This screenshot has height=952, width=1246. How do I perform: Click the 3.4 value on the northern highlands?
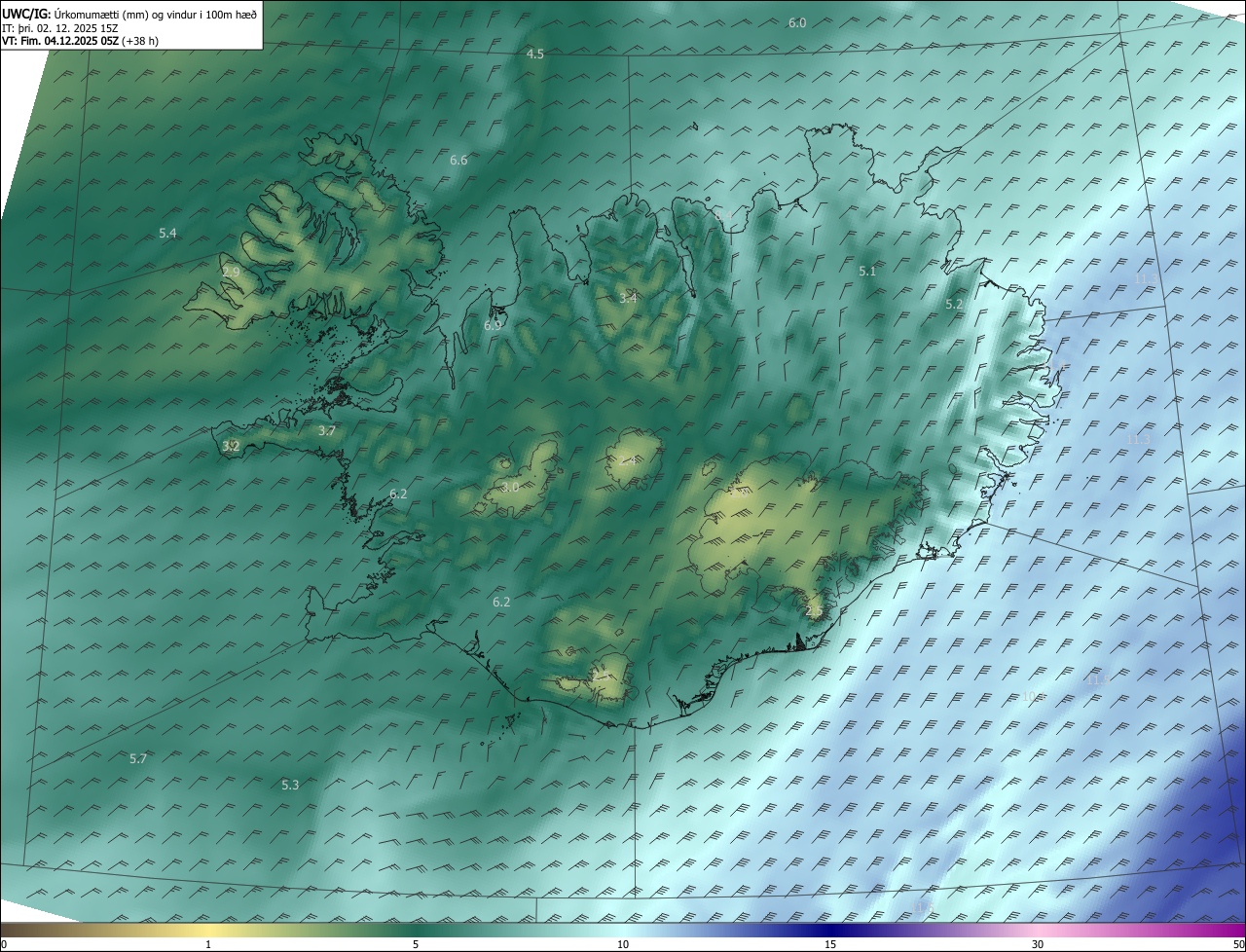coord(628,299)
